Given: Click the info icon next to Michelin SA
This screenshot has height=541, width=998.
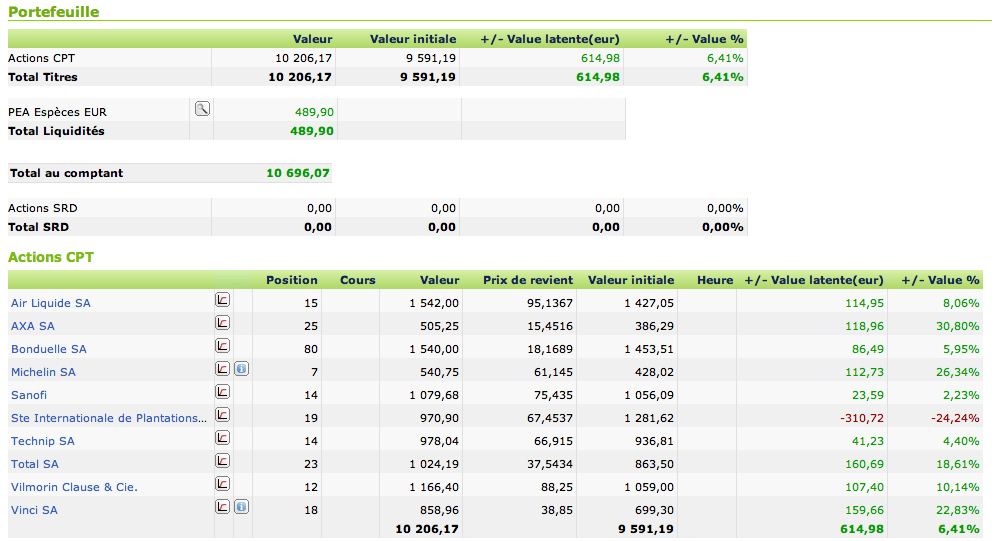Looking at the screenshot, I should point(241,369).
